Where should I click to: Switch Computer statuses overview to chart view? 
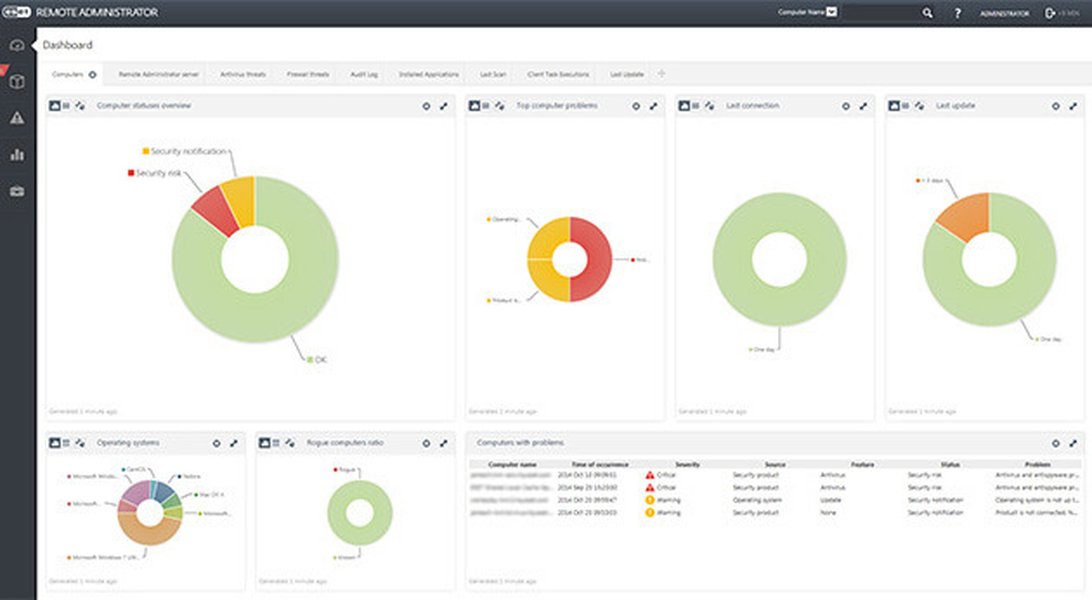pos(54,106)
